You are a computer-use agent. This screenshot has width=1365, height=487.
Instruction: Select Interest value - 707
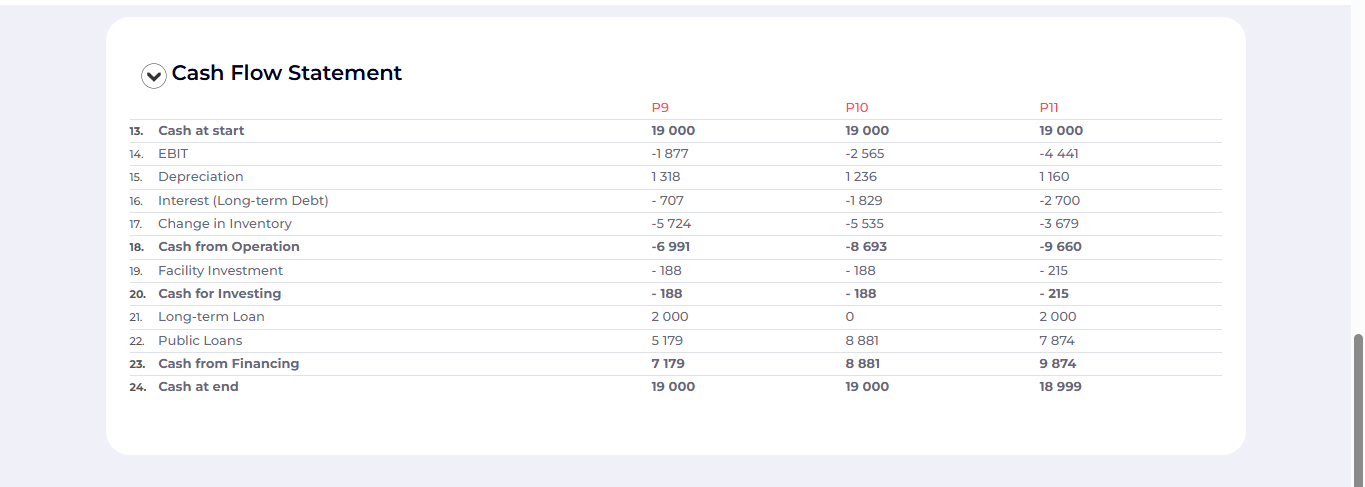668,201
